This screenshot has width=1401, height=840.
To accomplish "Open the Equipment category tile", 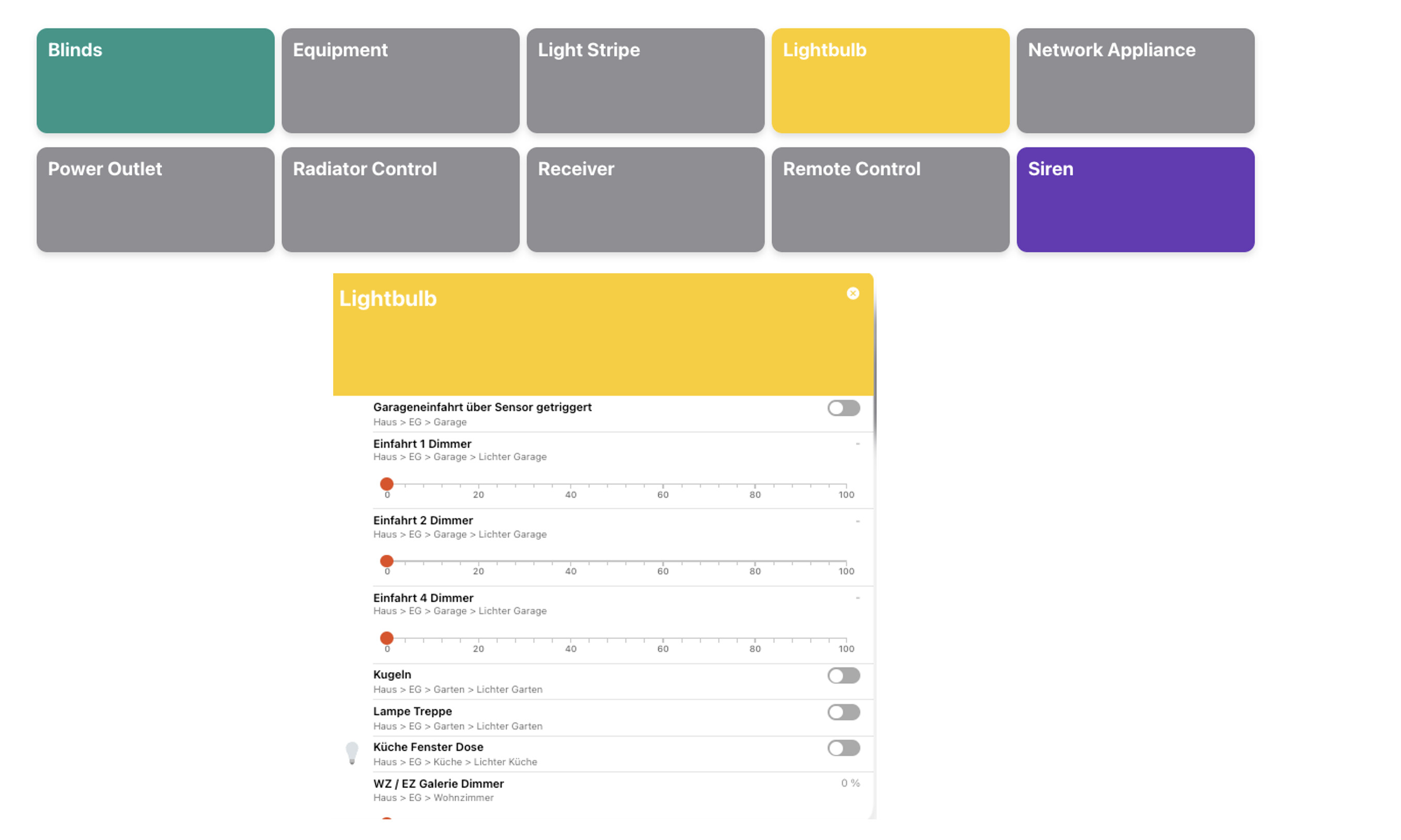I will coord(400,81).
